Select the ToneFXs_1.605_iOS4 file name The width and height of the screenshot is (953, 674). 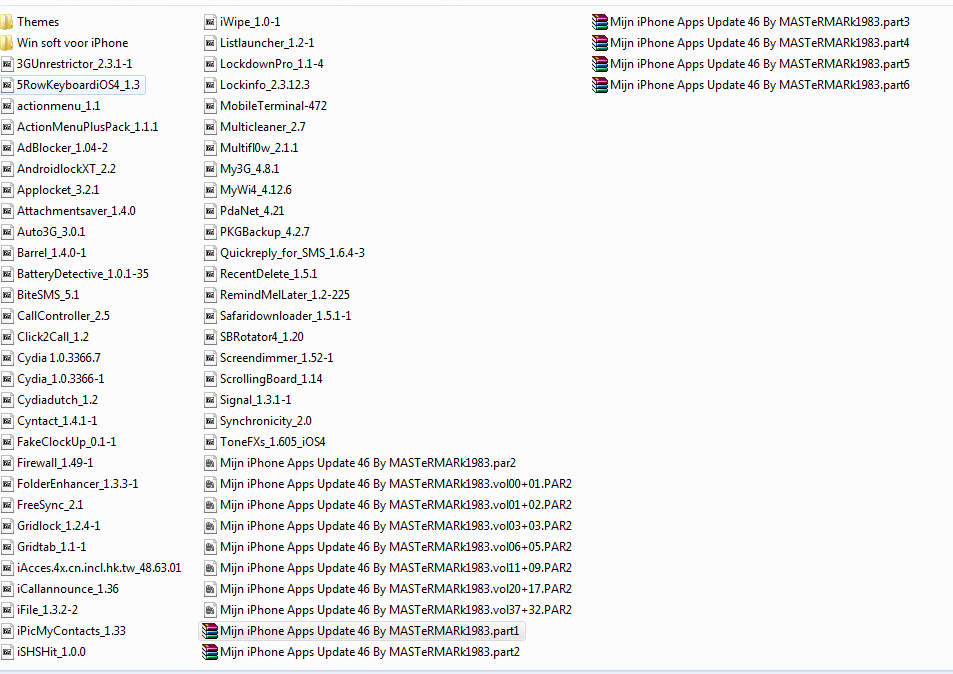273,442
